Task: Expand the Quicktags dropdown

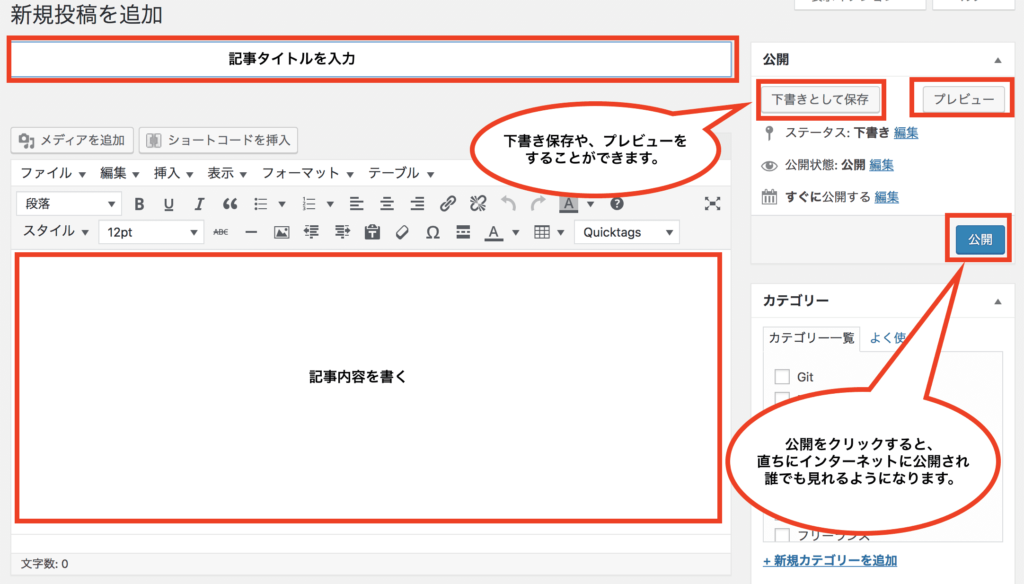Action: (625, 232)
